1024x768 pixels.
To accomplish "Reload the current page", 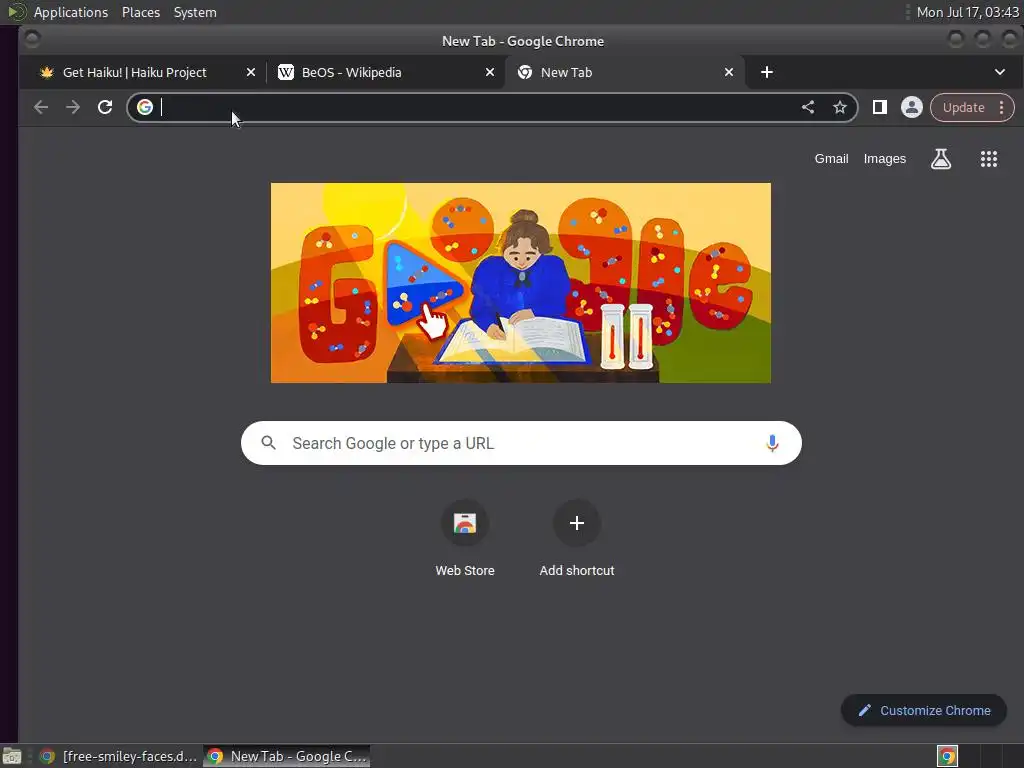I will (105, 107).
